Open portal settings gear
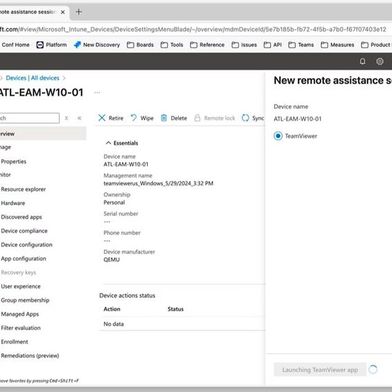The image size is (392, 392). 380,61
